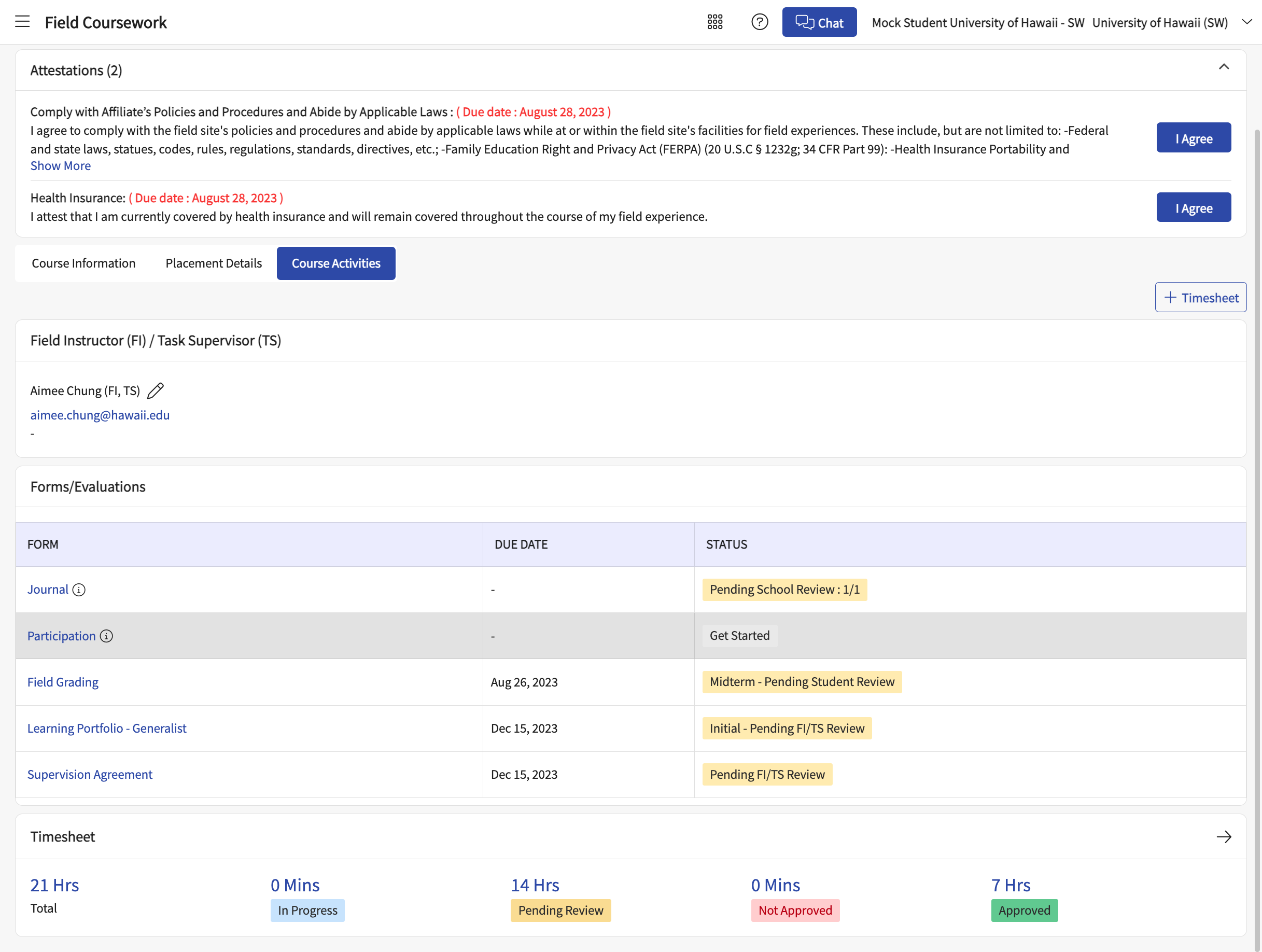Click Show More on attestation text
The image size is (1262, 952).
coord(61,165)
